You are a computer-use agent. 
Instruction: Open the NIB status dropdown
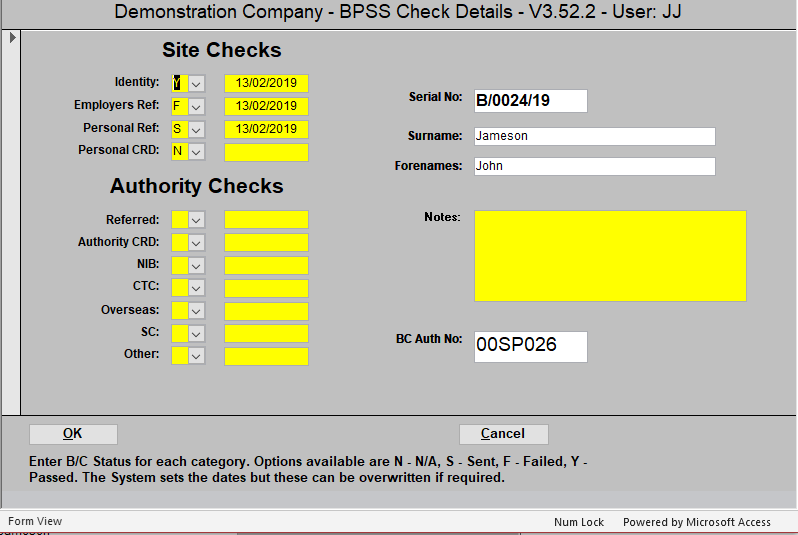click(x=197, y=265)
